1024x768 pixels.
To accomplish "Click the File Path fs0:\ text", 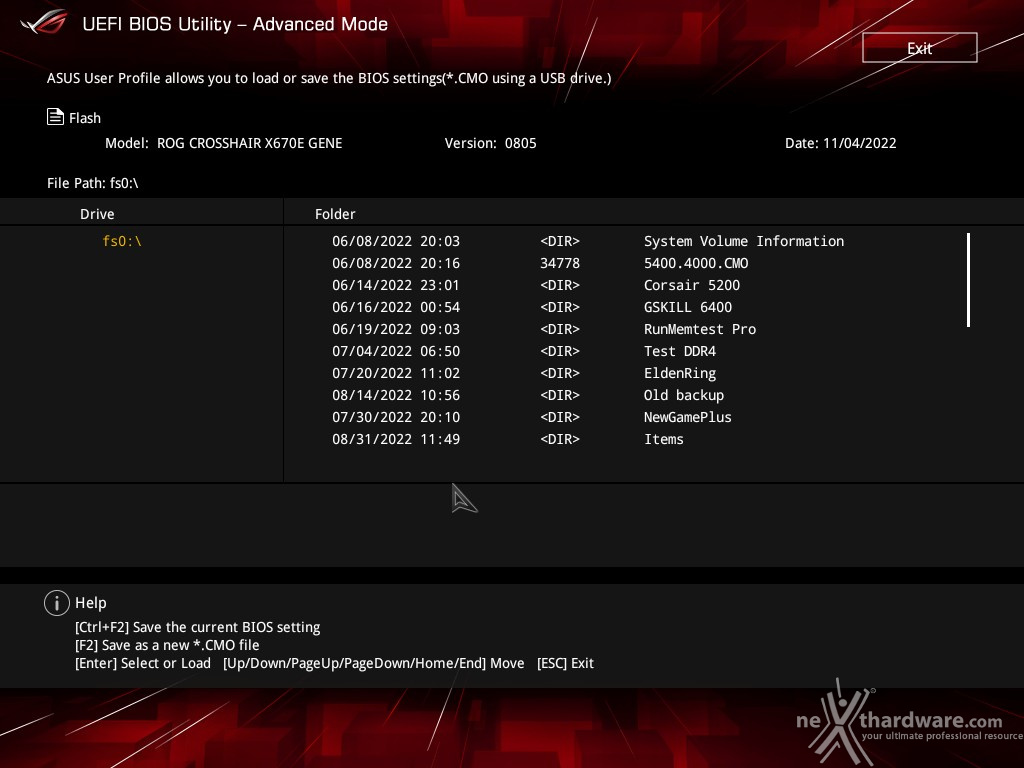I will 93,183.
